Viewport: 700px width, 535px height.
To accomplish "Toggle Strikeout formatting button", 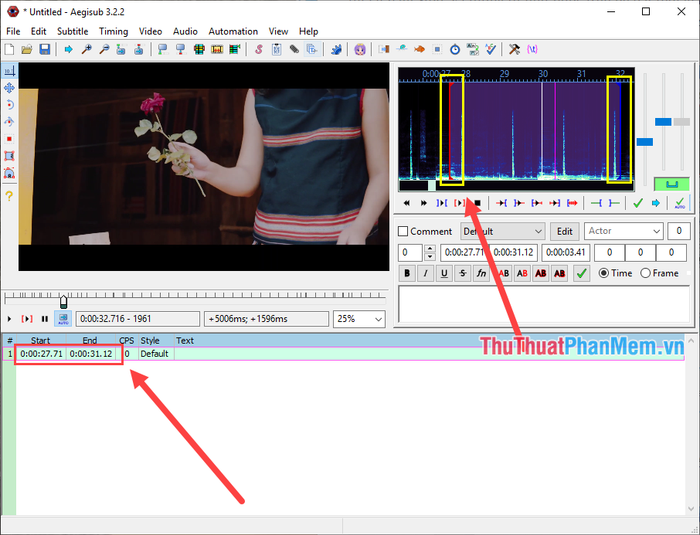I will point(463,273).
